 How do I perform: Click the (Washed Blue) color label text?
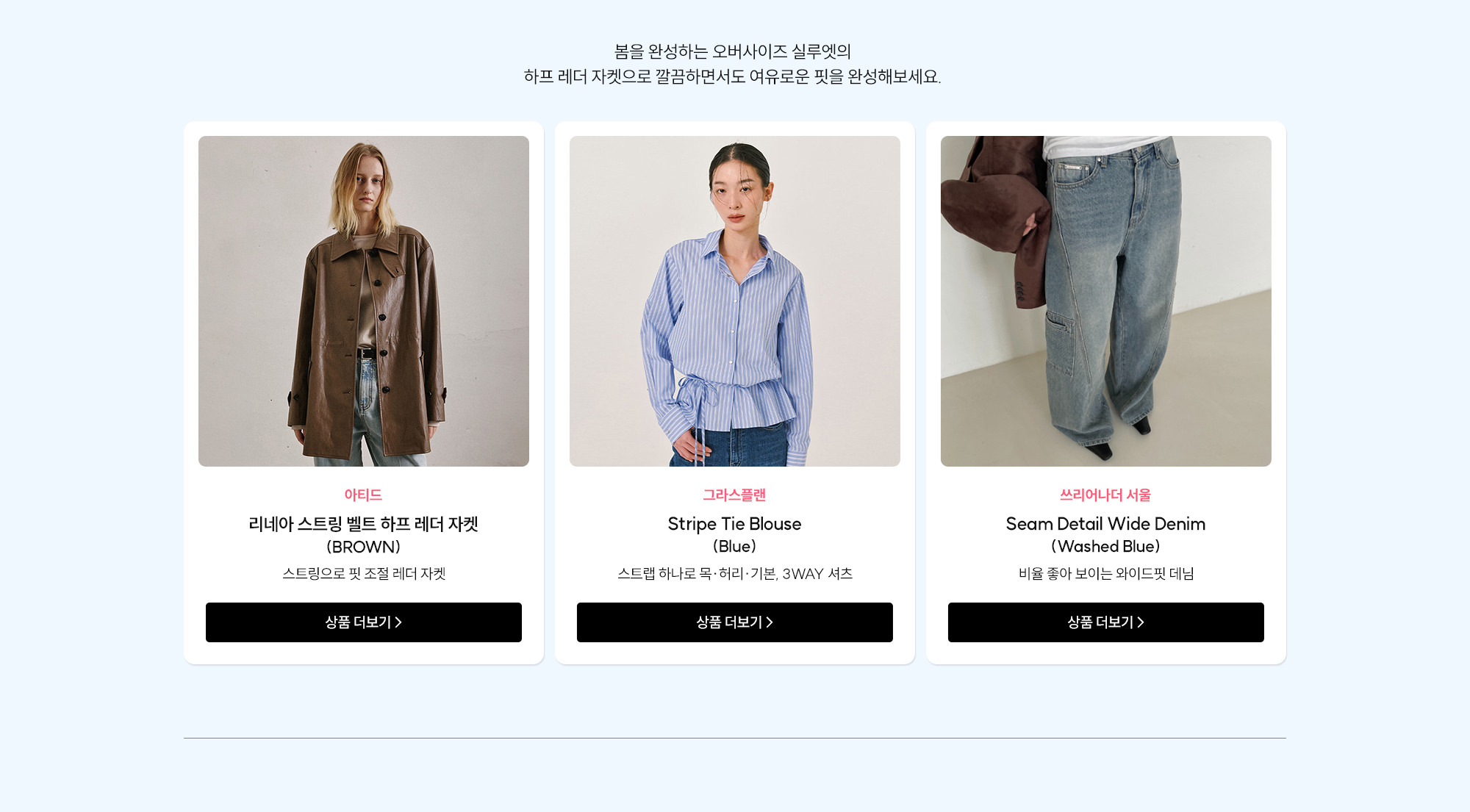1105,547
